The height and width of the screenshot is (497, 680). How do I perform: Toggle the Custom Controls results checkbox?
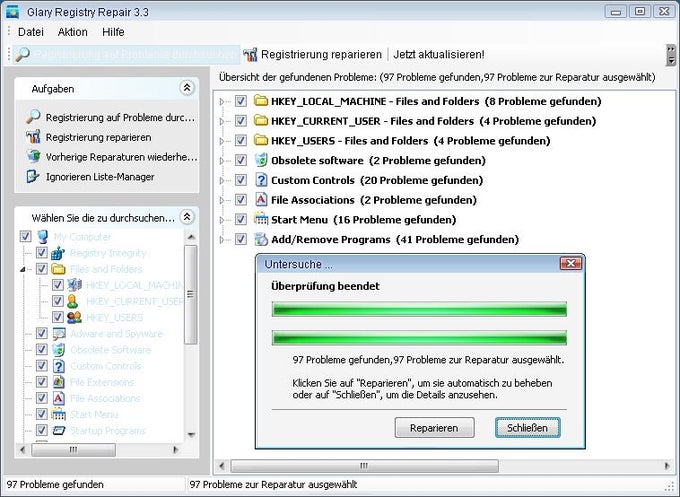[x=241, y=180]
